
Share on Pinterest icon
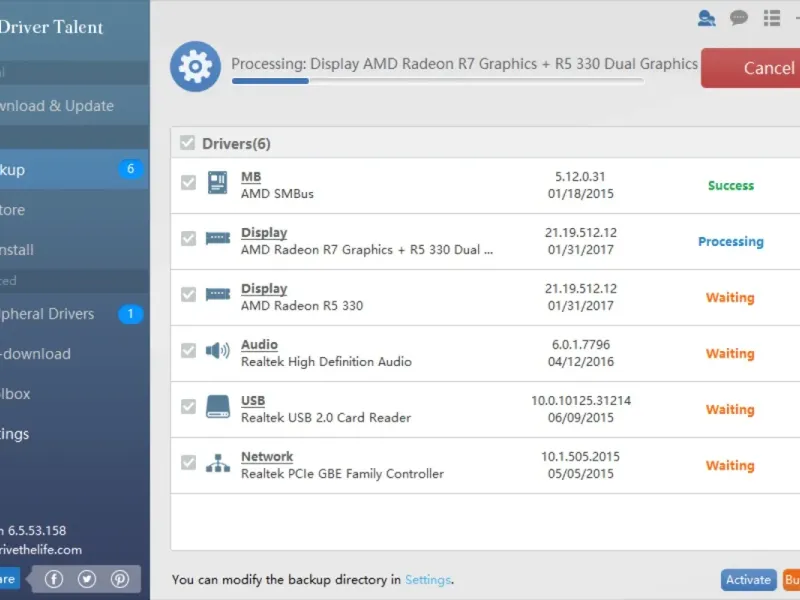pyautogui.click(x=119, y=579)
